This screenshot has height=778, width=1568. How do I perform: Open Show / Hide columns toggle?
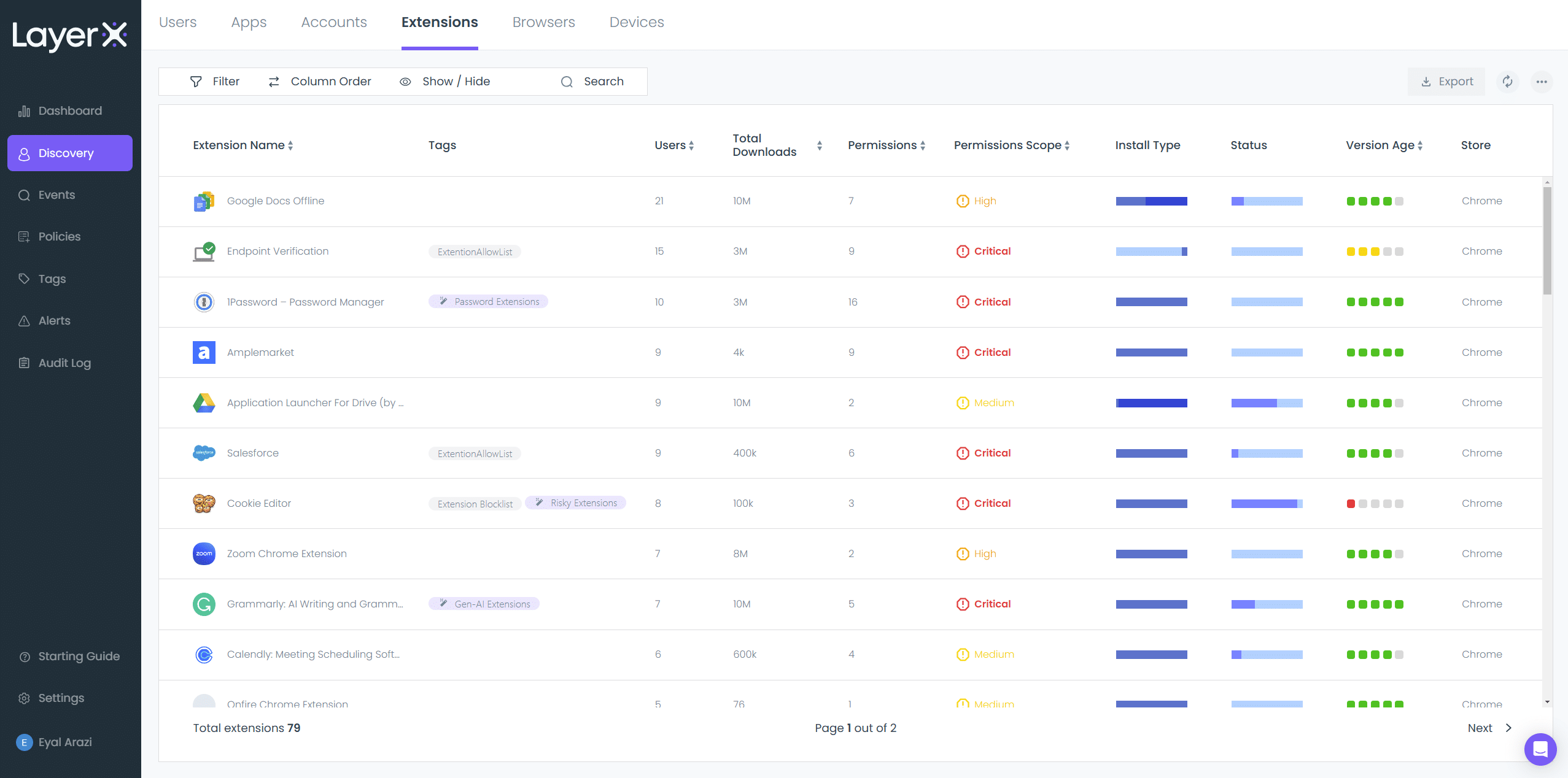click(x=445, y=82)
